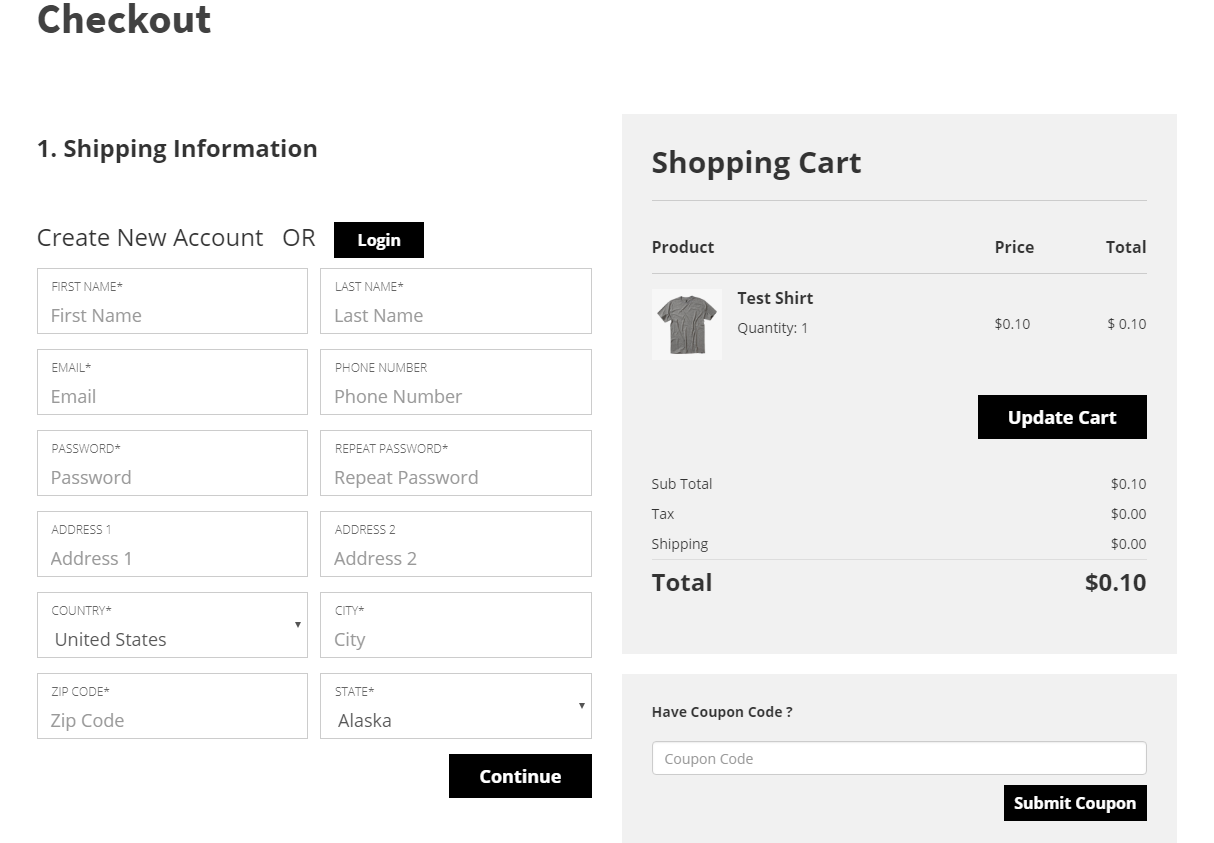Click the Phone Number field
1214x843 pixels.
[x=455, y=396]
